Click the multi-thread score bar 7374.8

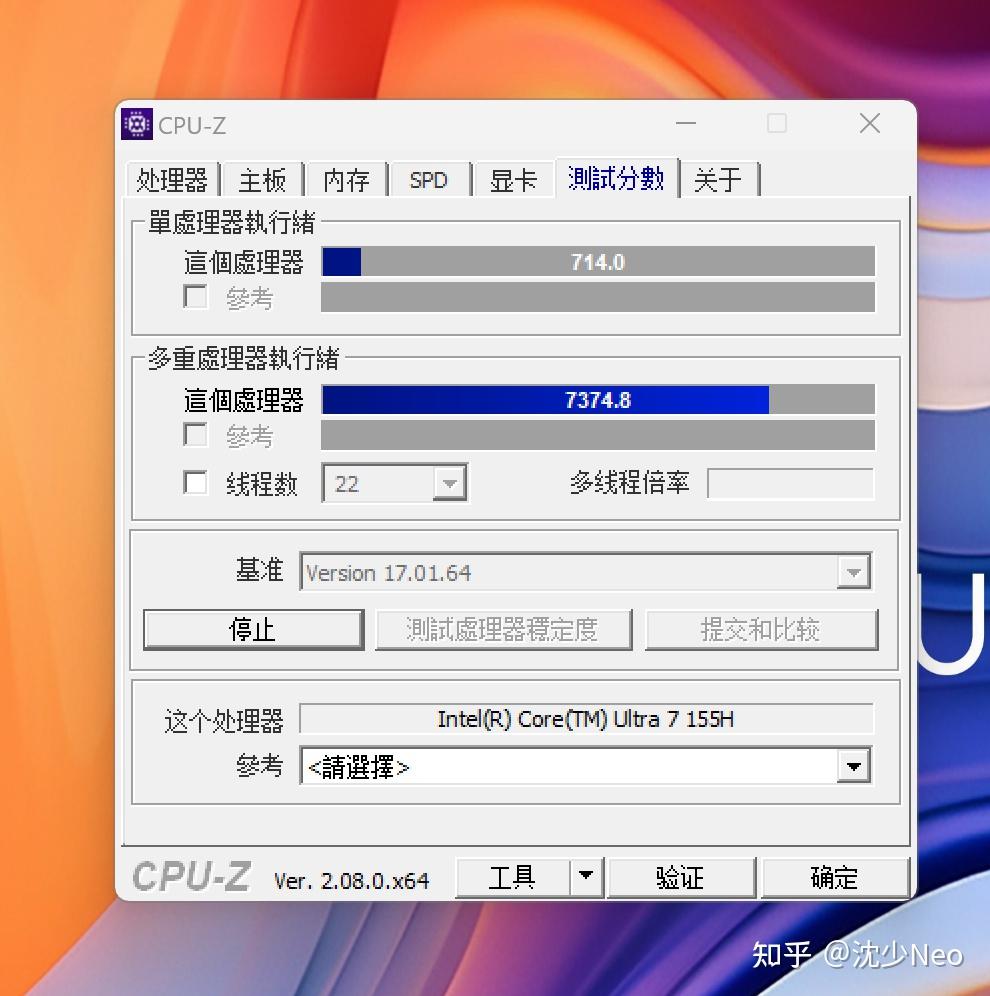[598, 400]
